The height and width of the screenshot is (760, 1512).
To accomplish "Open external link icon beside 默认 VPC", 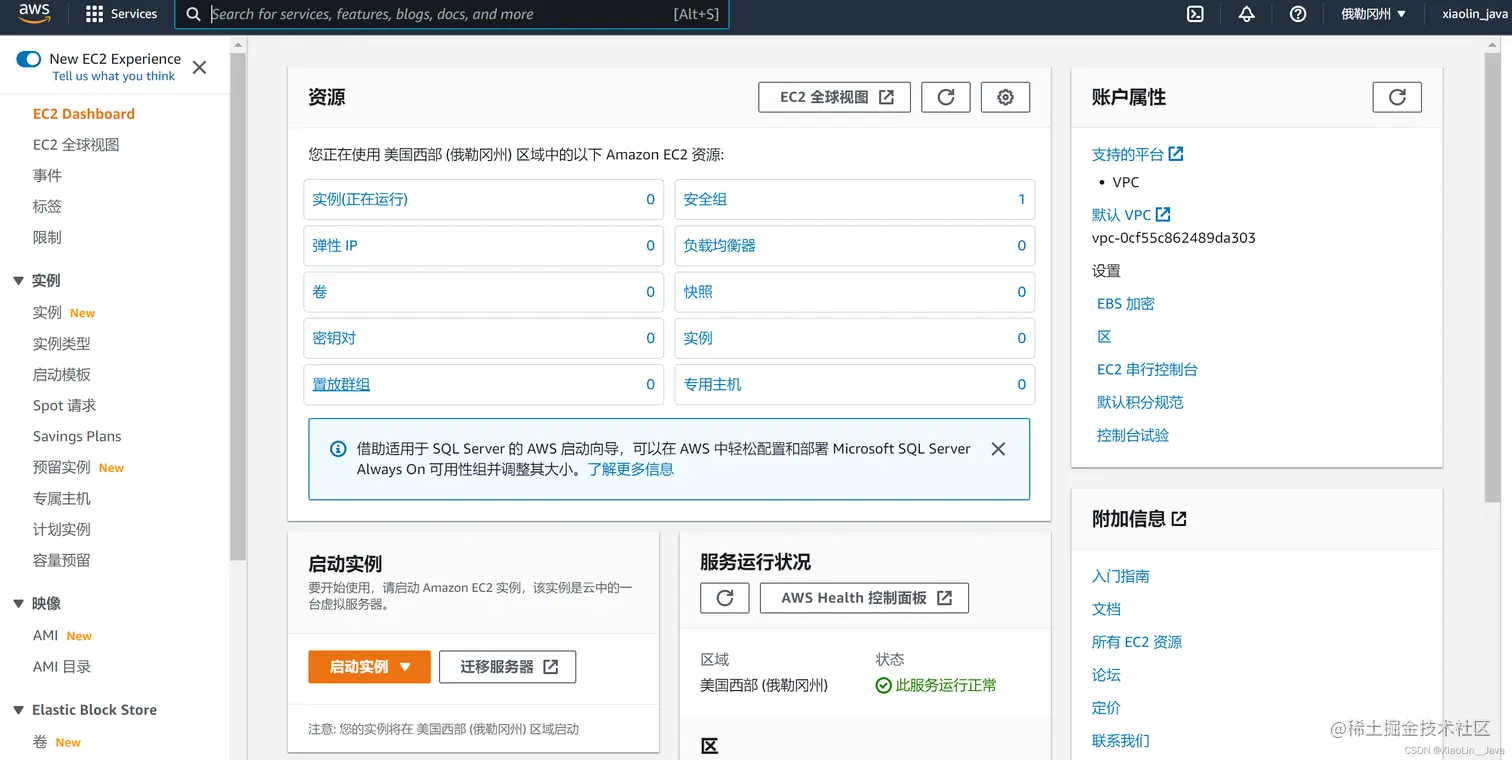I will tap(1163, 214).
